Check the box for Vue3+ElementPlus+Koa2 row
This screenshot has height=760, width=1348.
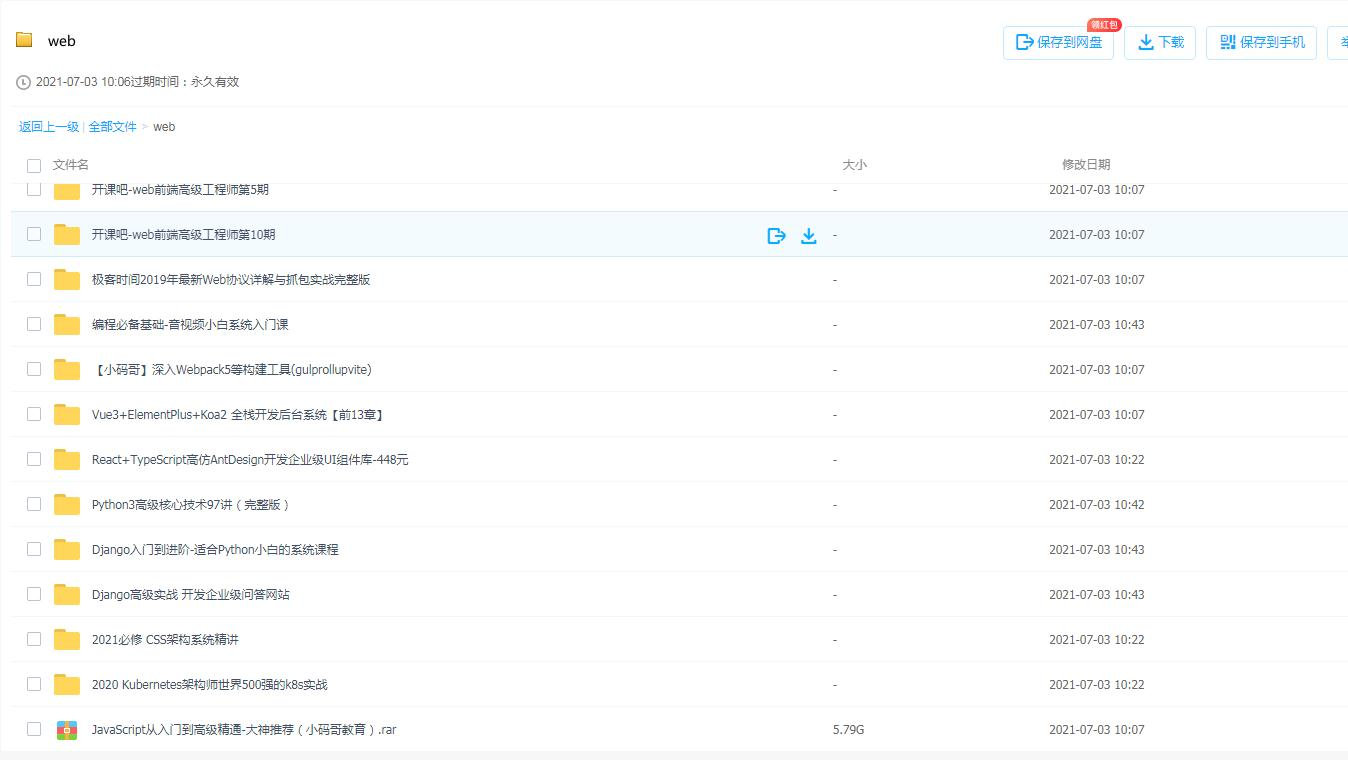coord(34,414)
